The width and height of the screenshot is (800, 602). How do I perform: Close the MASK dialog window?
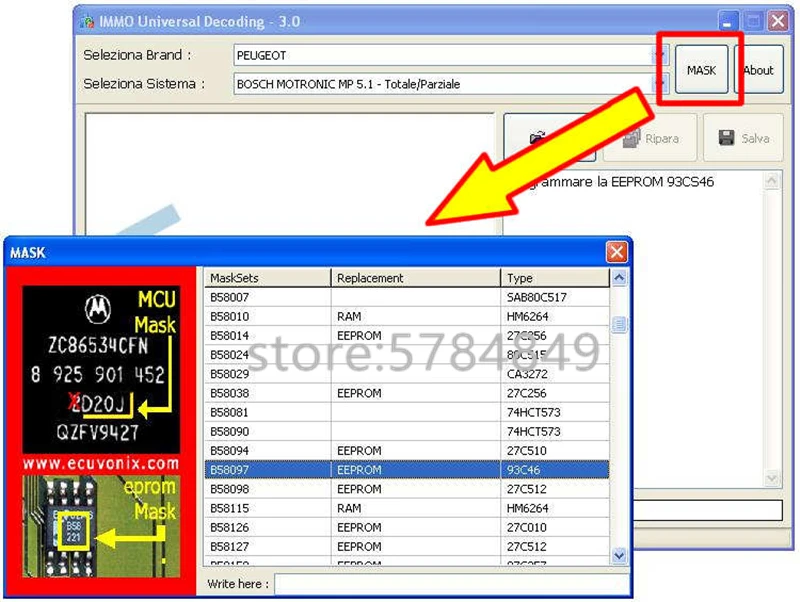coord(616,252)
